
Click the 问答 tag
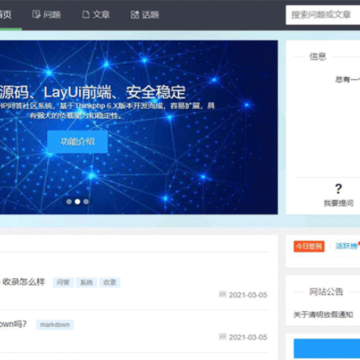coord(63,282)
